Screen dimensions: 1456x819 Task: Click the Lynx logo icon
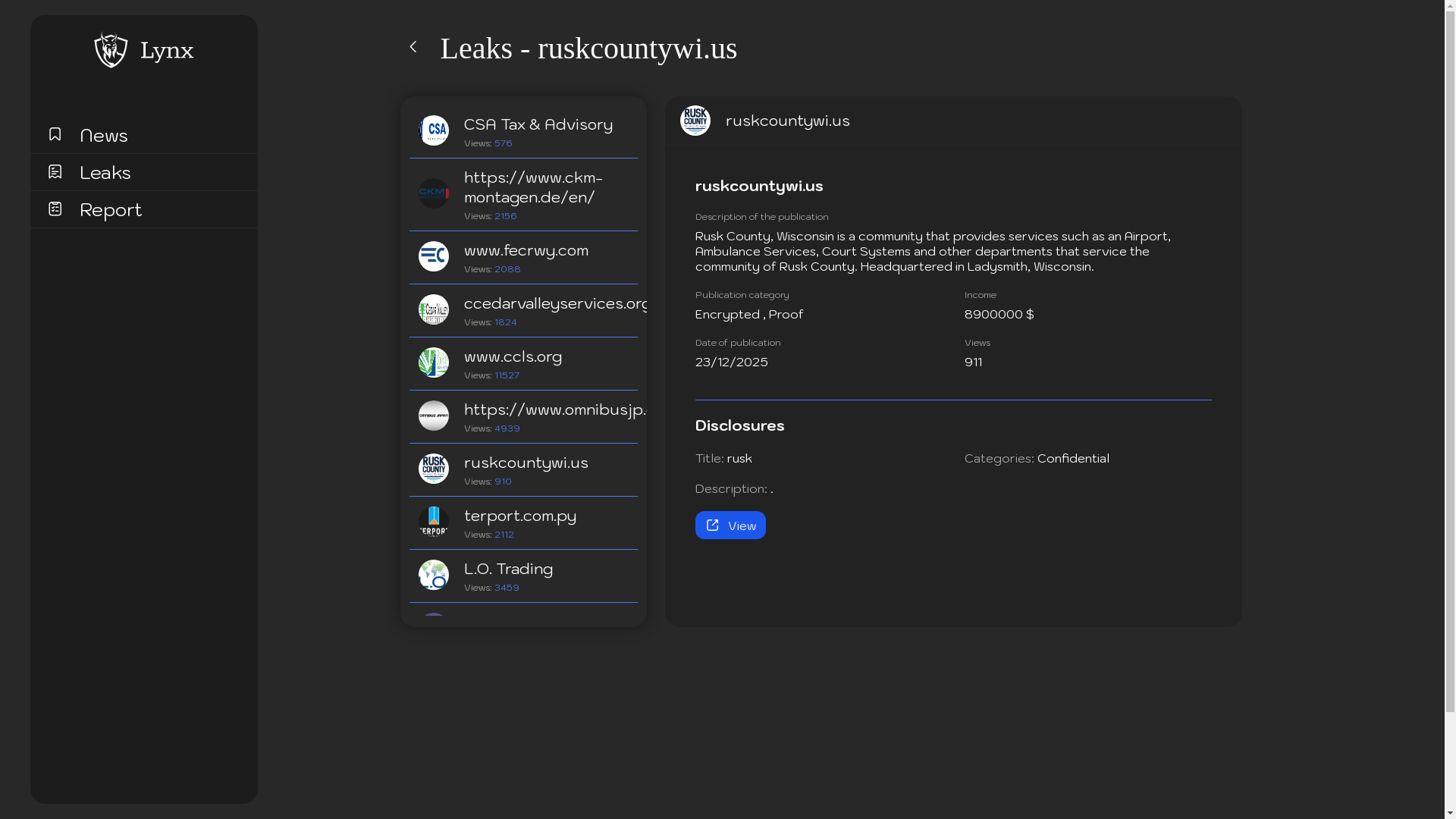(x=111, y=50)
